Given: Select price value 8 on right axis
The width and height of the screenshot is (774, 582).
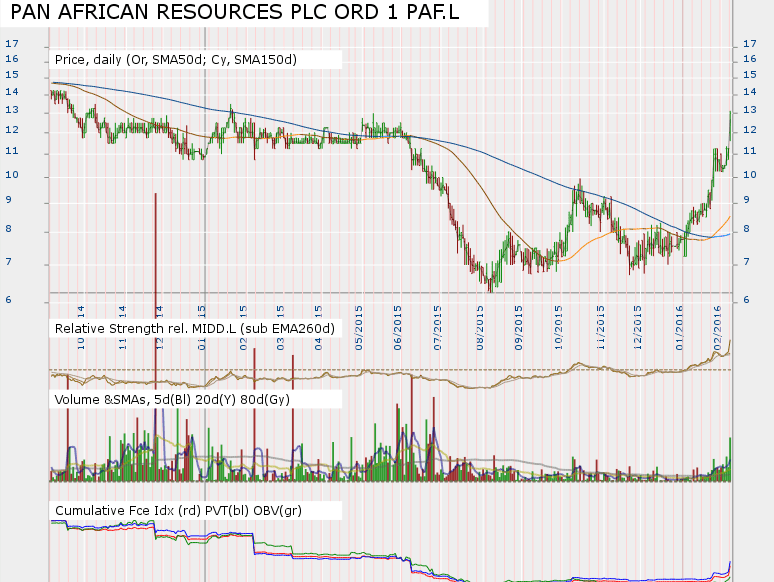Looking at the screenshot, I should pyautogui.click(x=746, y=229).
